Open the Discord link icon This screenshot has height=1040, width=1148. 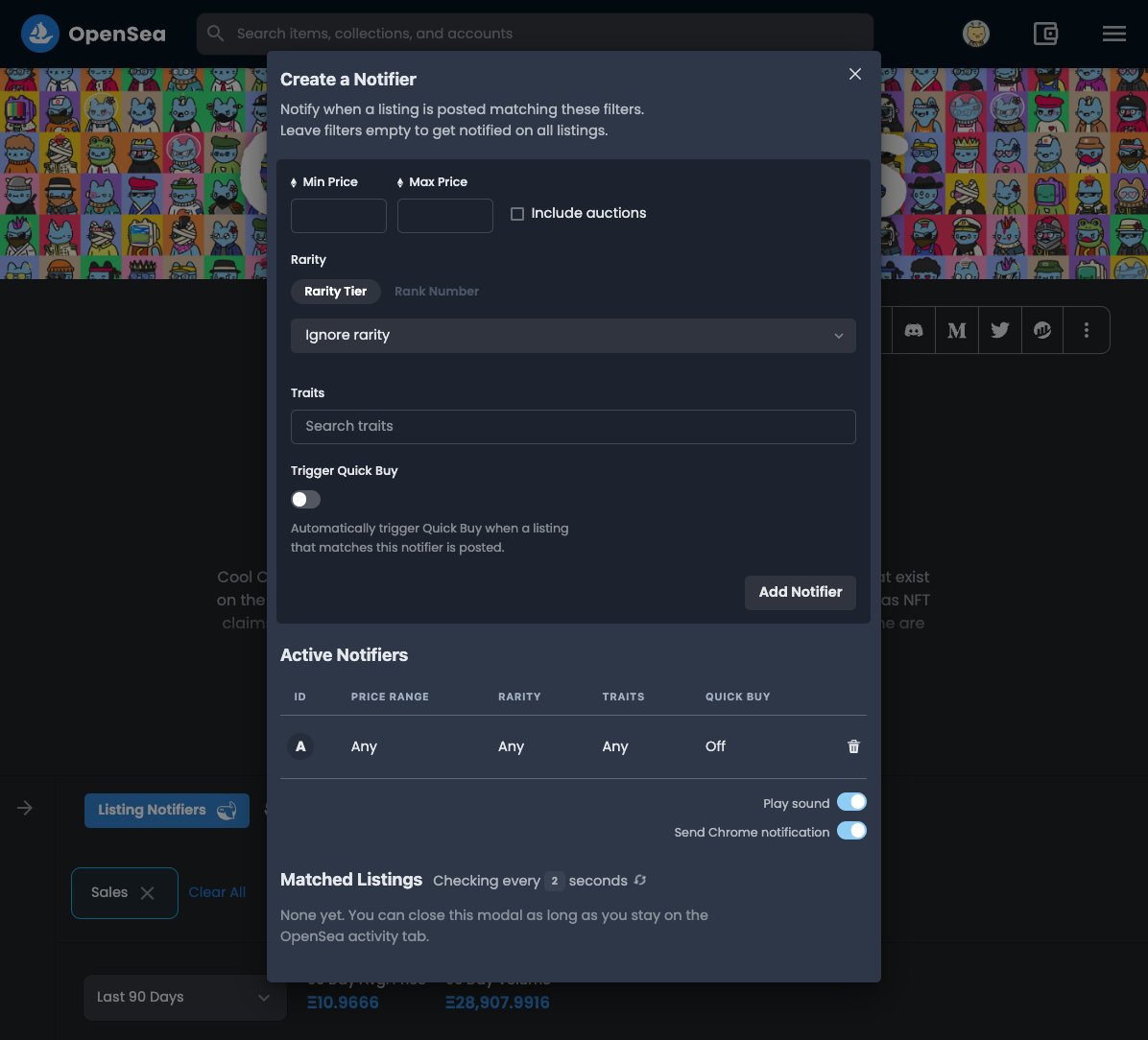pyautogui.click(x=913, y=330)
